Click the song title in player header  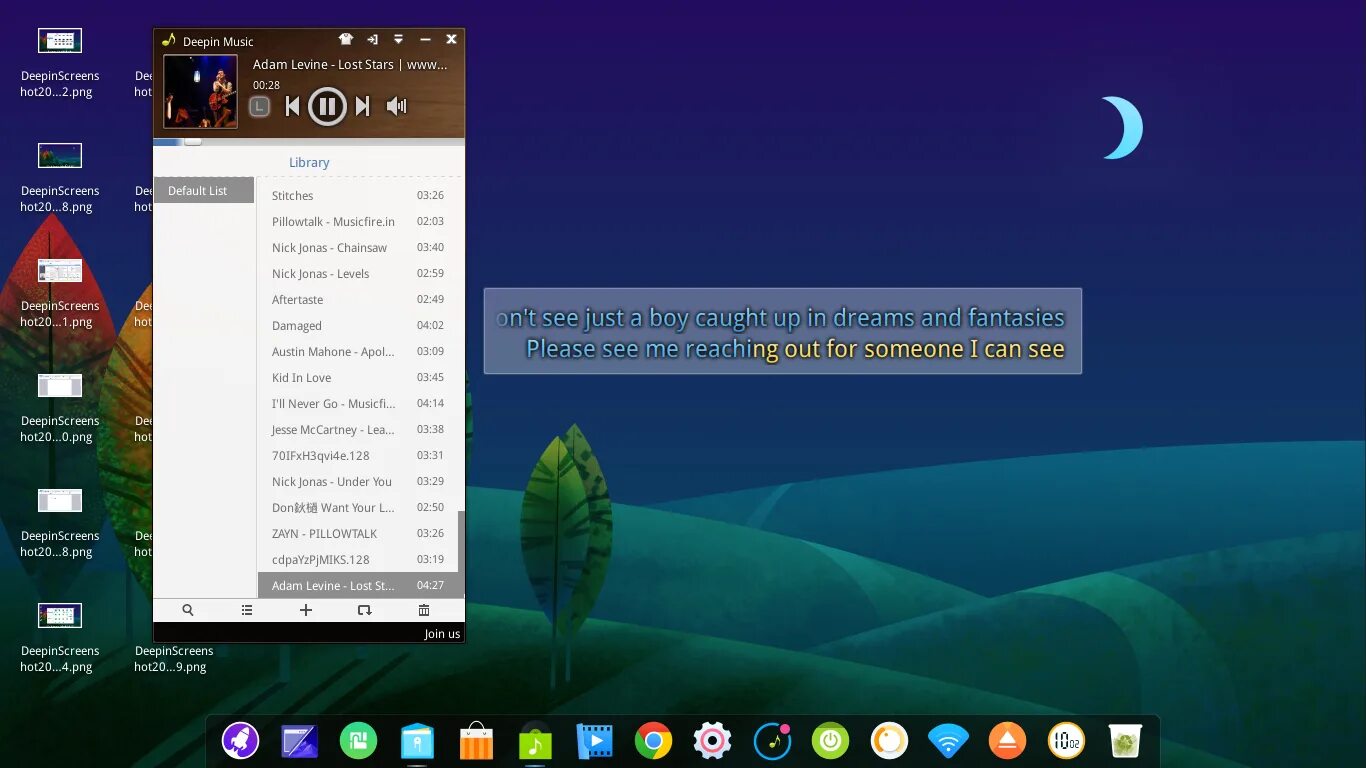(x=350, y=64)
